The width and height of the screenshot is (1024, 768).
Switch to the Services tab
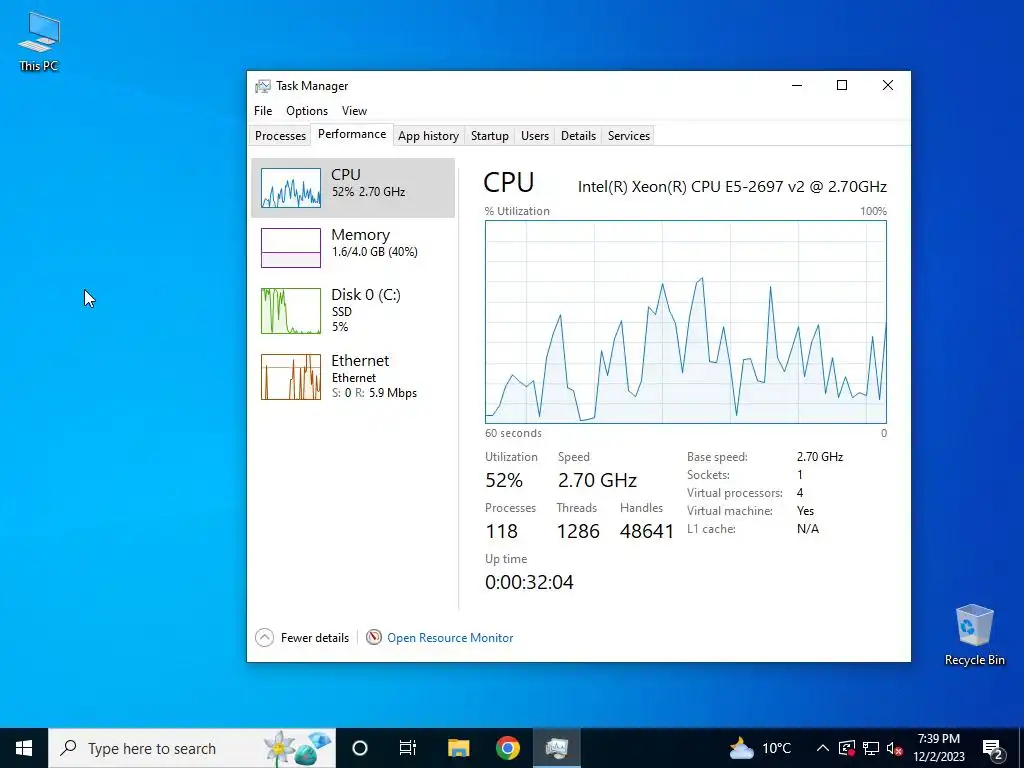(x=629, y=136)
